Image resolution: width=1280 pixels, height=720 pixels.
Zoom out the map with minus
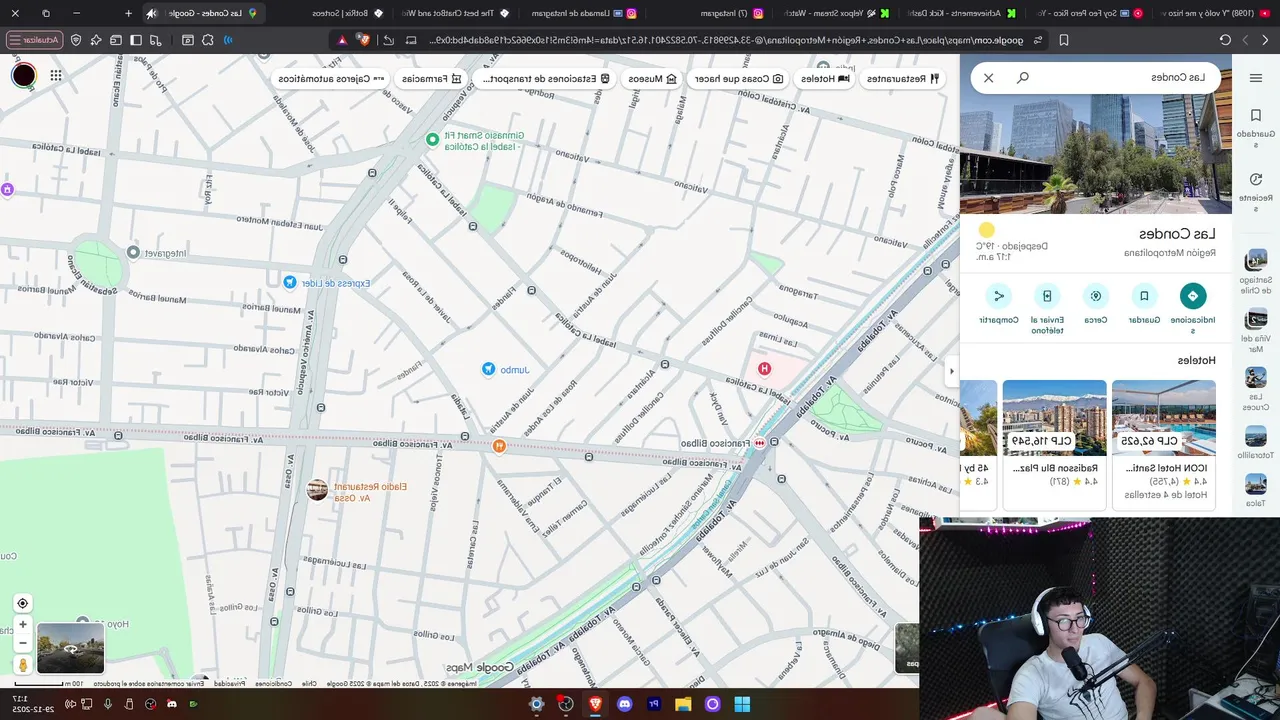point(23,642)
